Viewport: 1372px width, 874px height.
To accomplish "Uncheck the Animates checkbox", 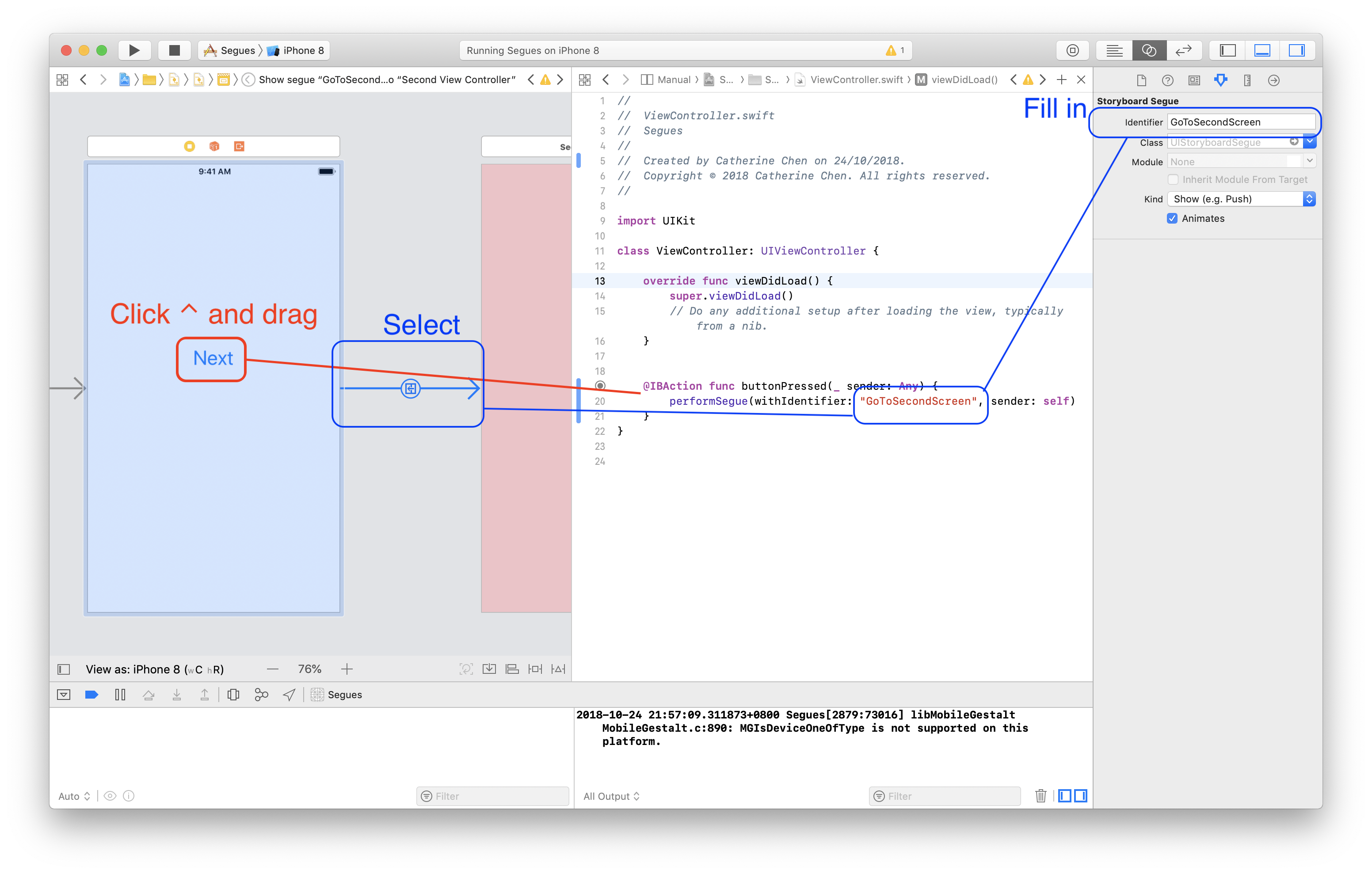I will point(1172,218).
